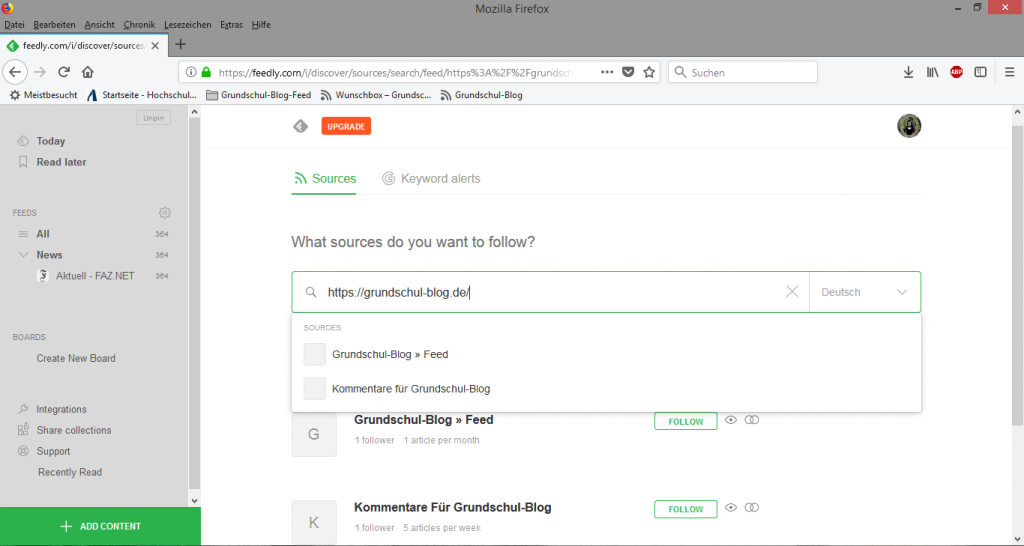Open Share collections

pos(74,430)
